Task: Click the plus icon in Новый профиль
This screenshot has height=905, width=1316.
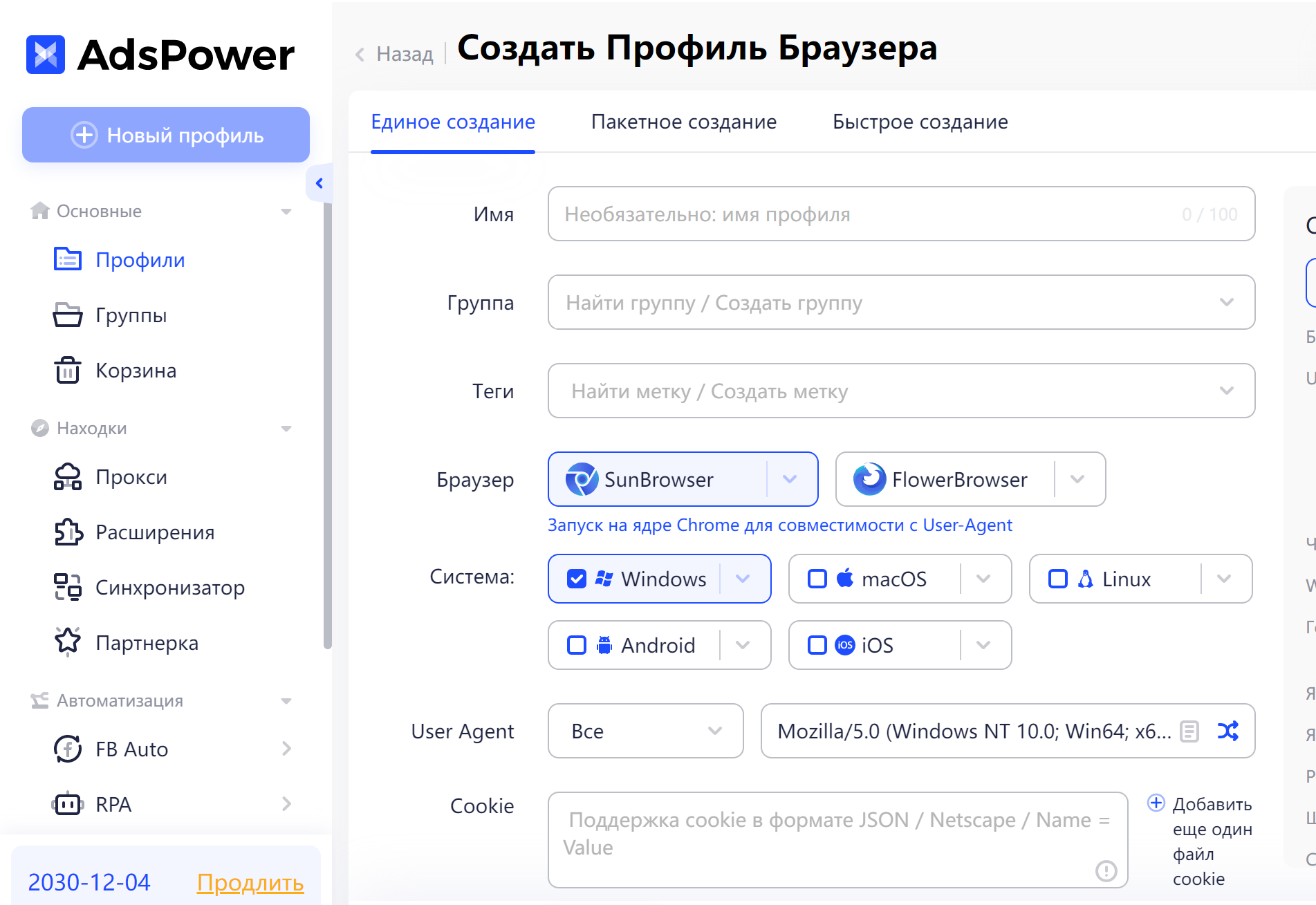Action: [84, 135]
